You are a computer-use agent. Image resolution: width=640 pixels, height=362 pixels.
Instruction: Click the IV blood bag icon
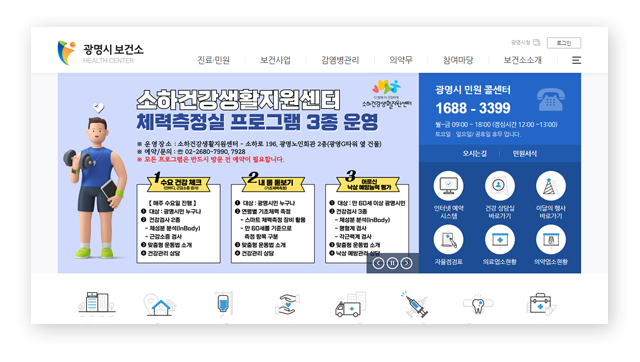(224, 304)
